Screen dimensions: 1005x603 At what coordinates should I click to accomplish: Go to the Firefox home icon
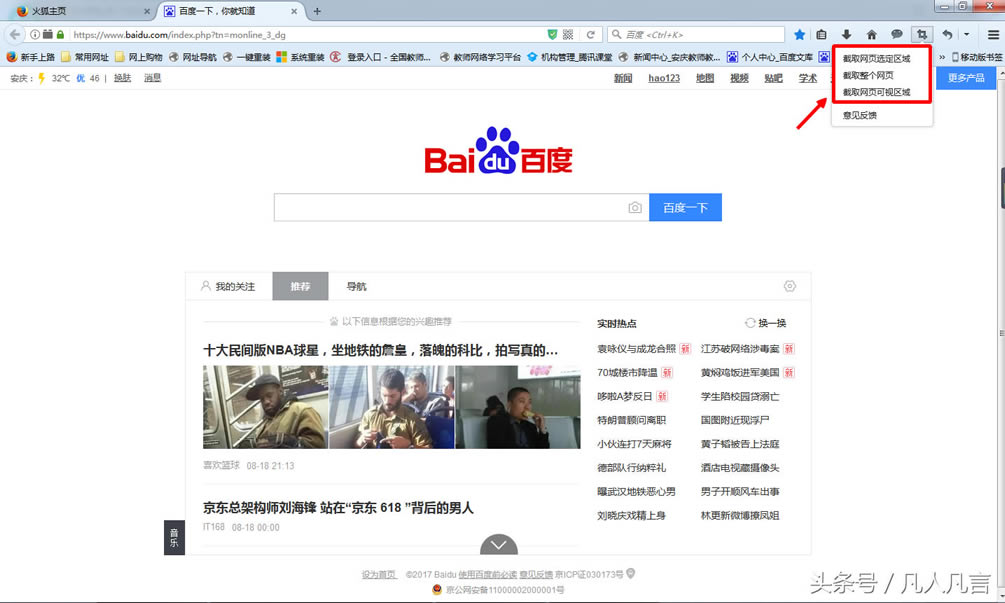[x=871, y=34]
